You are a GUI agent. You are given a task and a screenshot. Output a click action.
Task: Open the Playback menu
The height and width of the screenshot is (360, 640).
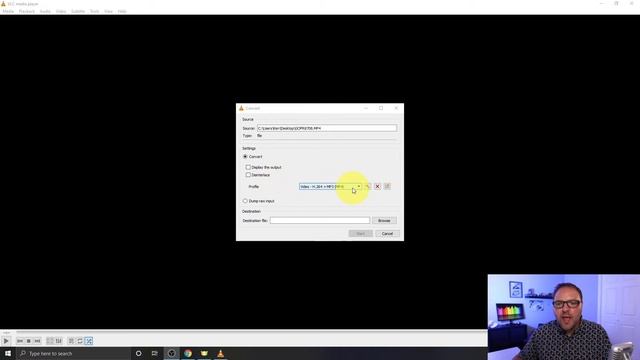(x=27, y=11)
